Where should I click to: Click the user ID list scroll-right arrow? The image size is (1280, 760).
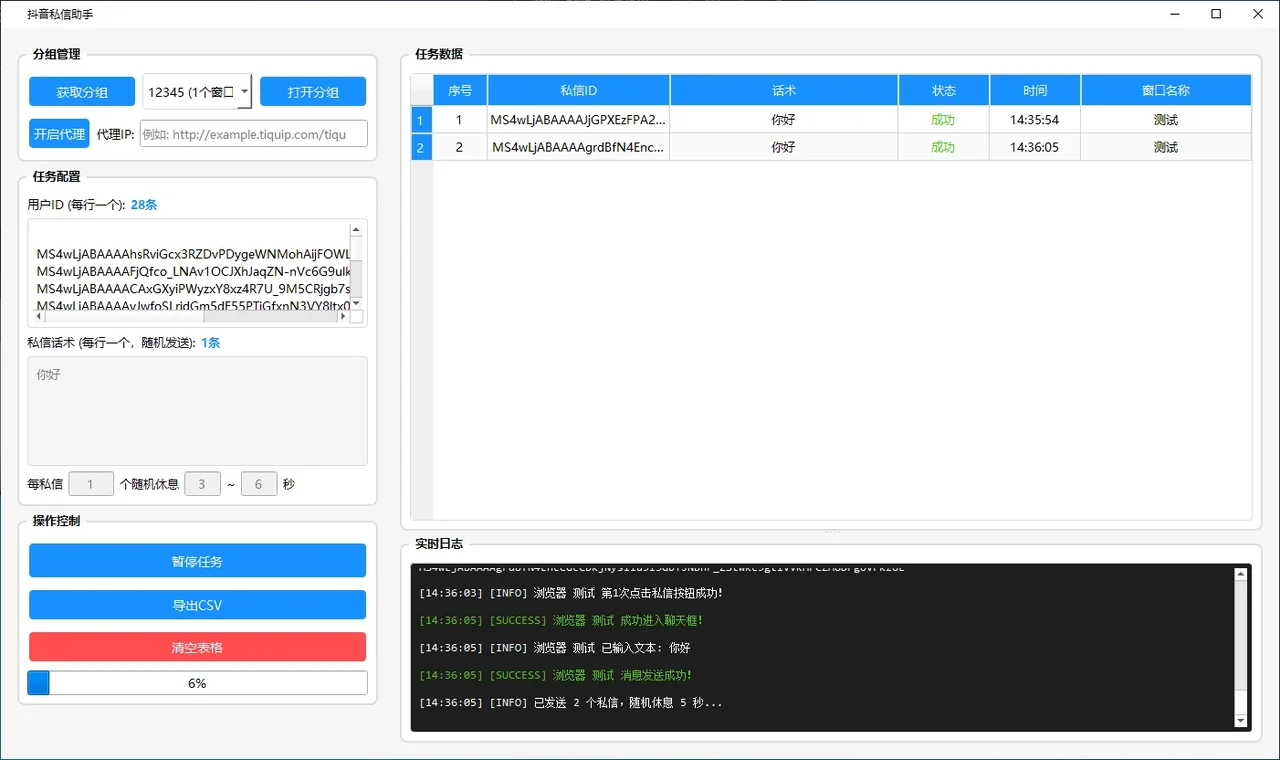[343, 317]
